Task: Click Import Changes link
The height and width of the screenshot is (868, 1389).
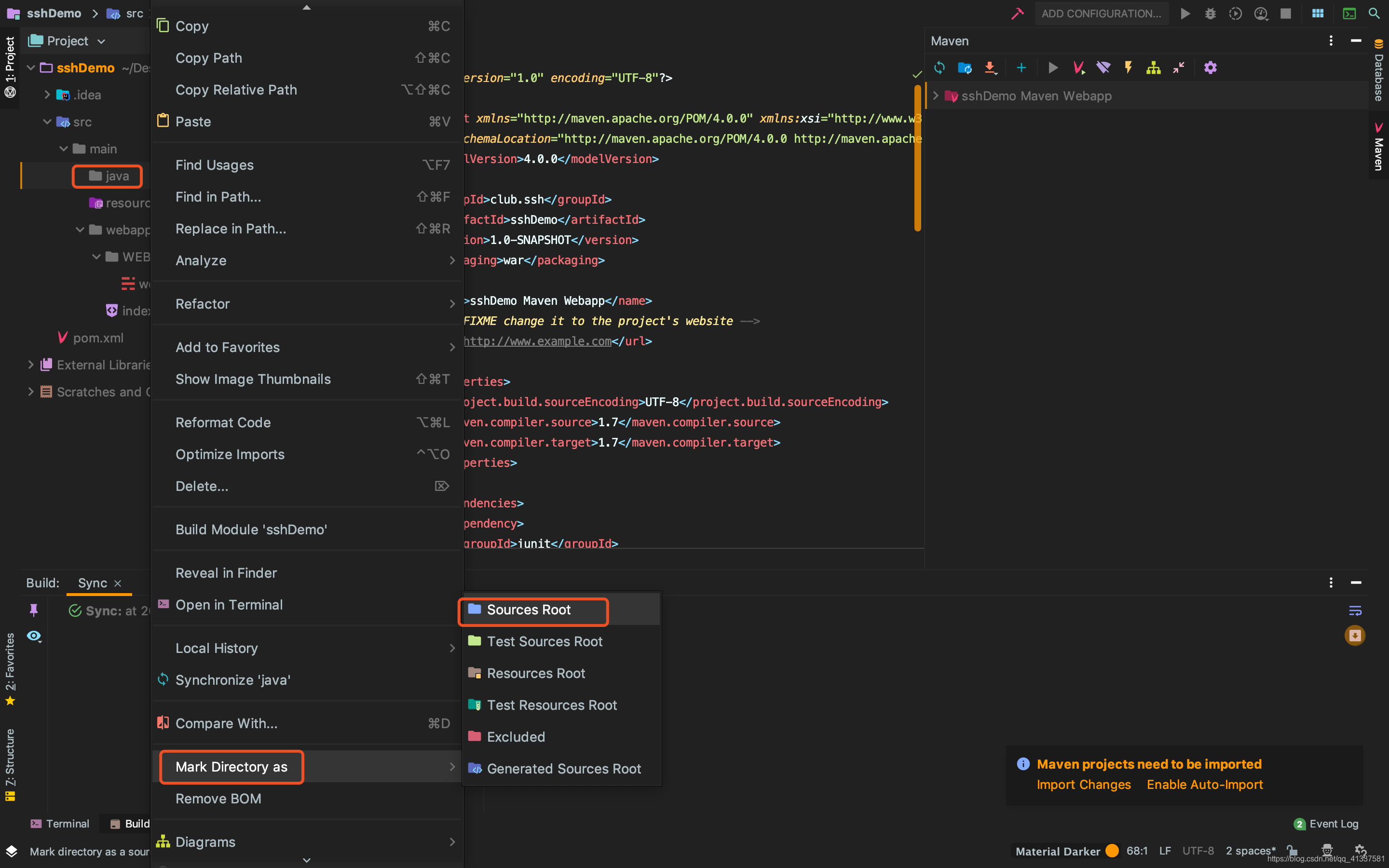Action: [x=1084, y=785]
